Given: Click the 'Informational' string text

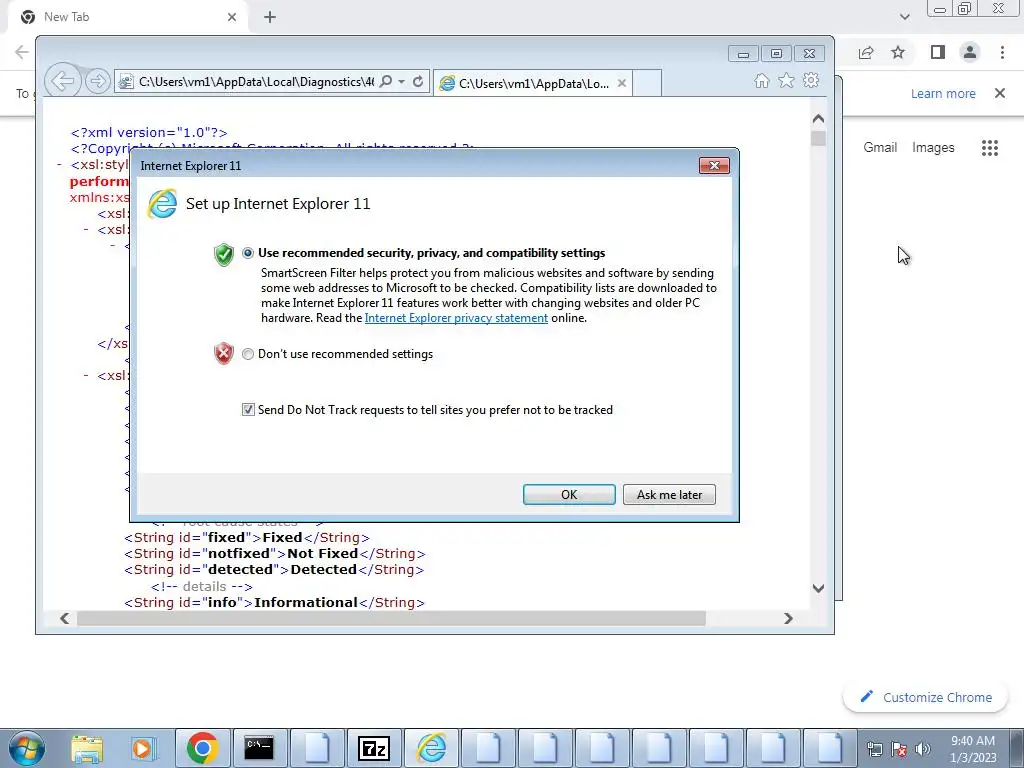Looking at the screenshot, I should (306, 602).
